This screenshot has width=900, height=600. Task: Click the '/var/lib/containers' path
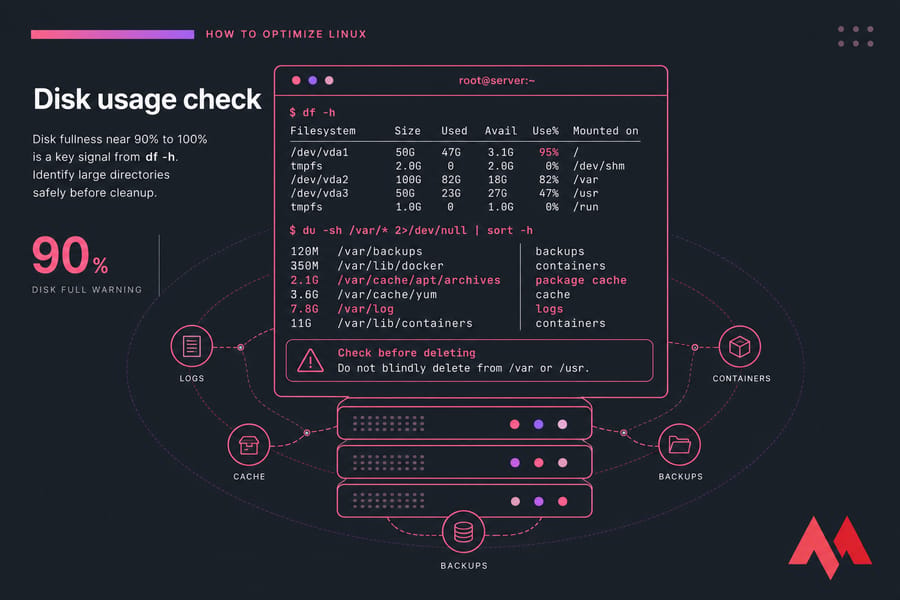[405, 323]
